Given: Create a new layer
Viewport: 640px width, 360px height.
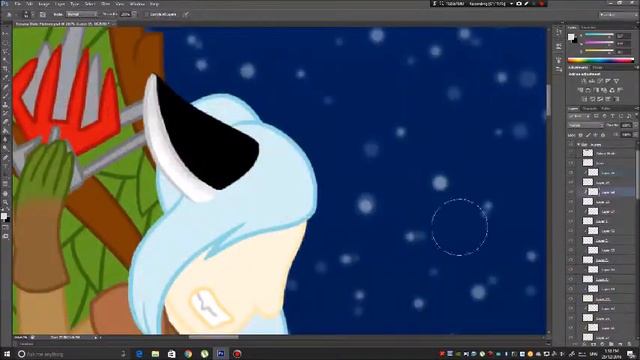Looking at the screenshot, I should pos(619,345).
